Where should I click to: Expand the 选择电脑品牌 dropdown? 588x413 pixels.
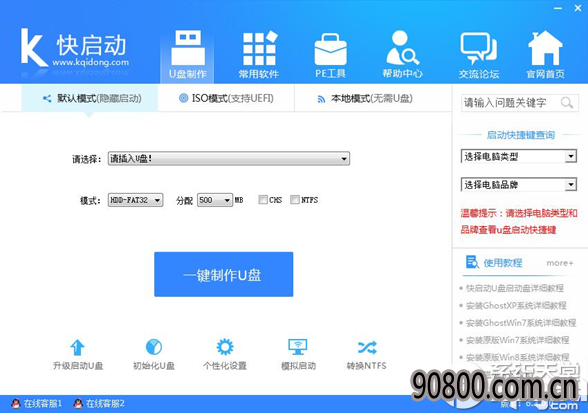point(518,184)
